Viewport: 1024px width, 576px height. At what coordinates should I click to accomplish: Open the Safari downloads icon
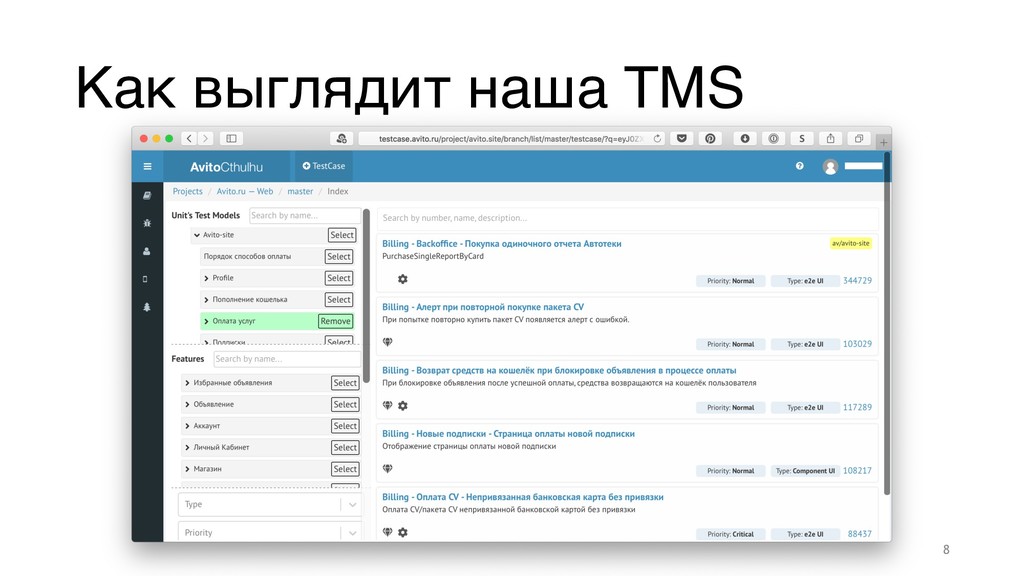click(744, 138)
